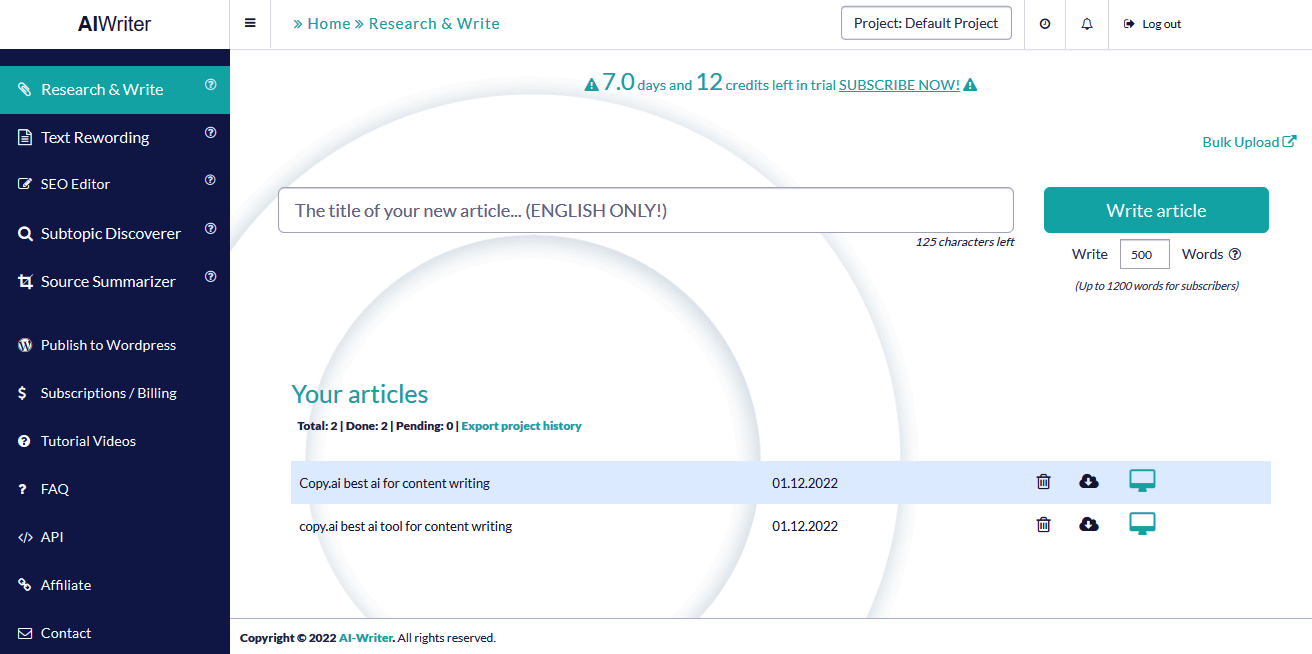Image resolution: width=1312 pixels, height=654 pixels.
Task: Click the article title input field
Action: (x=646, y=210)
